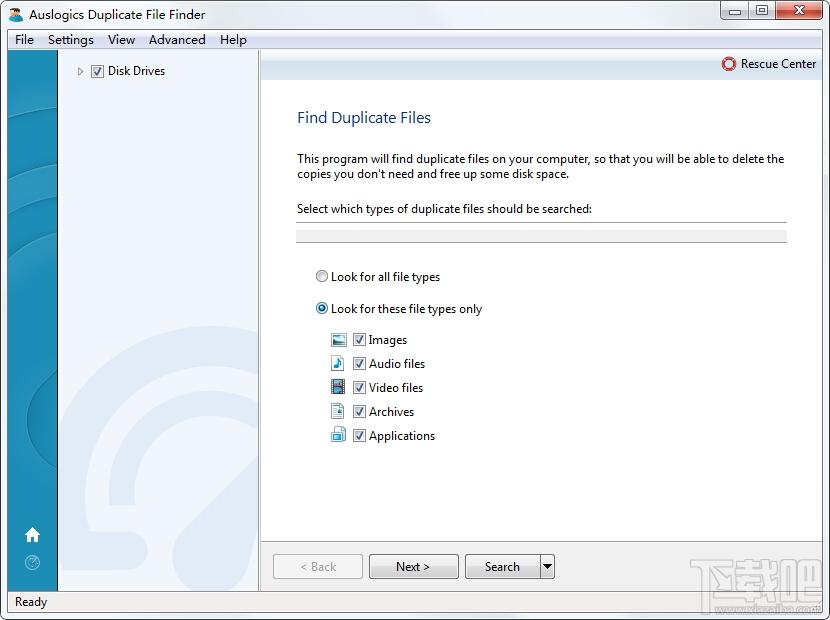
Task: Expand the Disk Drives tree node
Action: click(80, 71)
